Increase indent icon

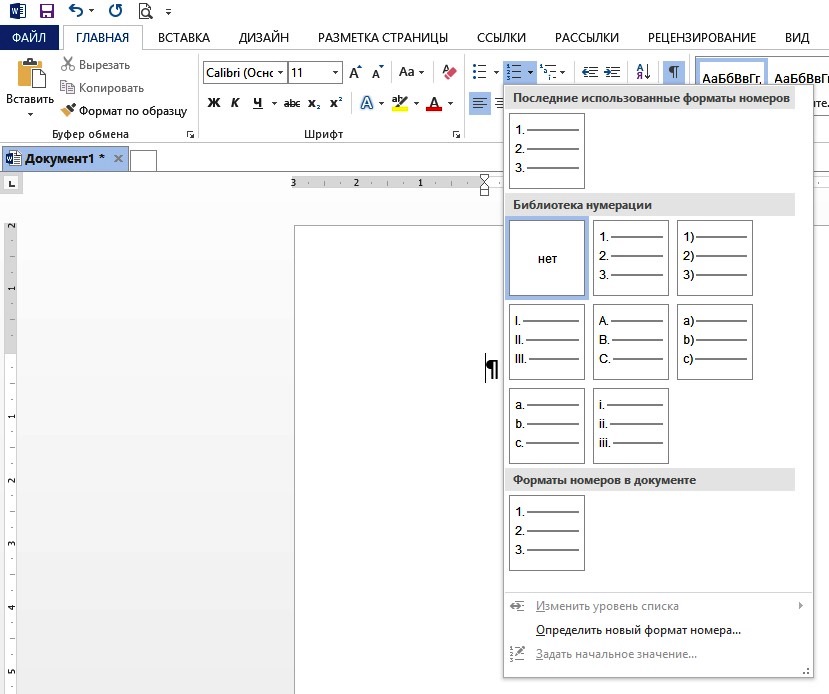pos(612,71)
